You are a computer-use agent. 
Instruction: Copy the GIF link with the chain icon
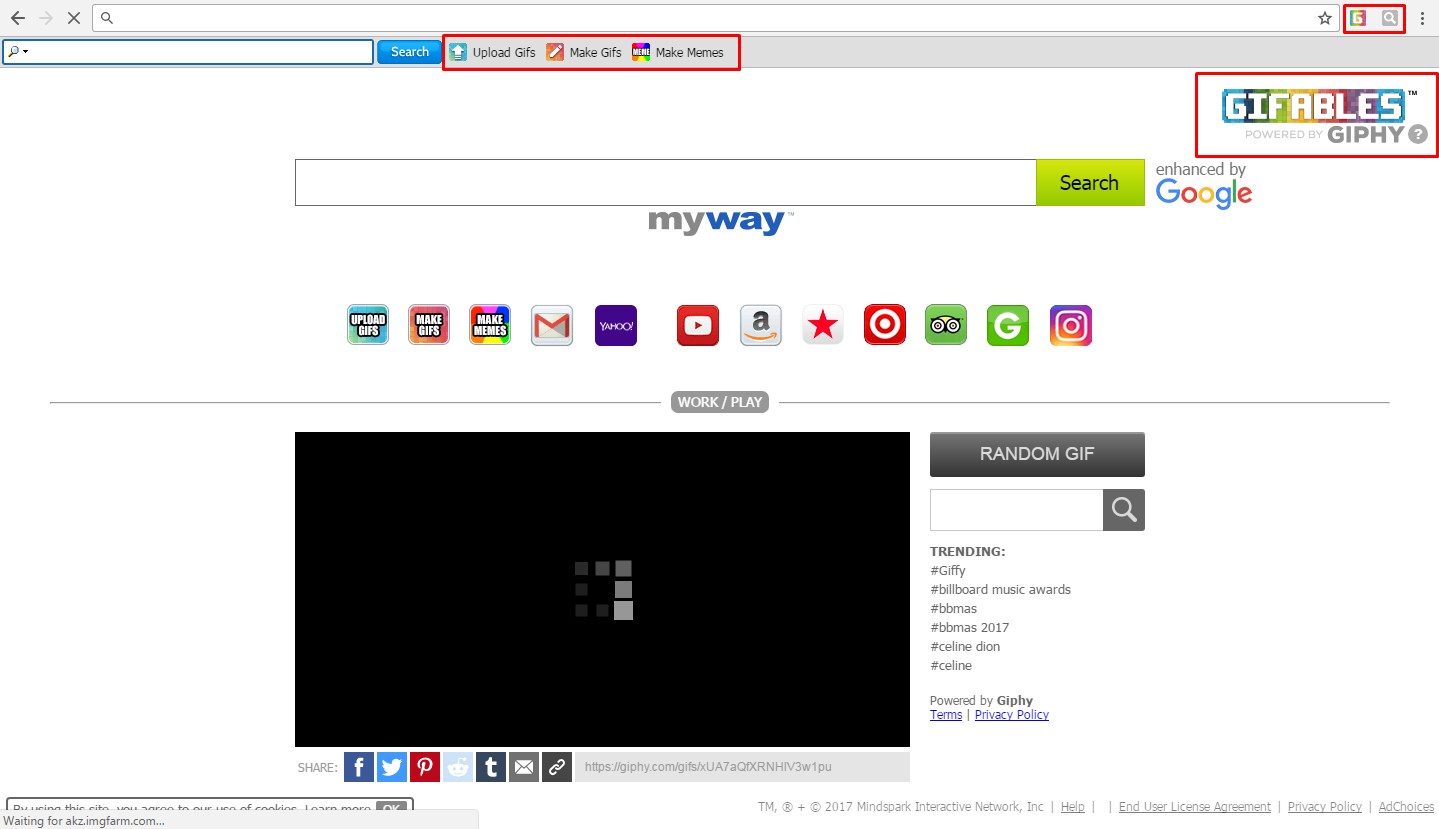click(557, 767)
